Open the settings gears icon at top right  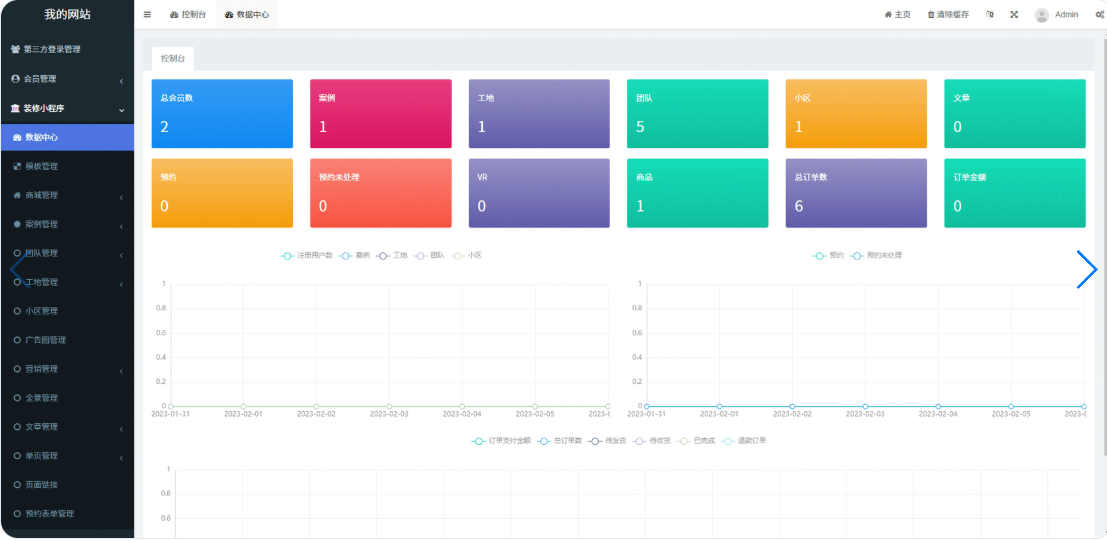(x=1099, y=15)
